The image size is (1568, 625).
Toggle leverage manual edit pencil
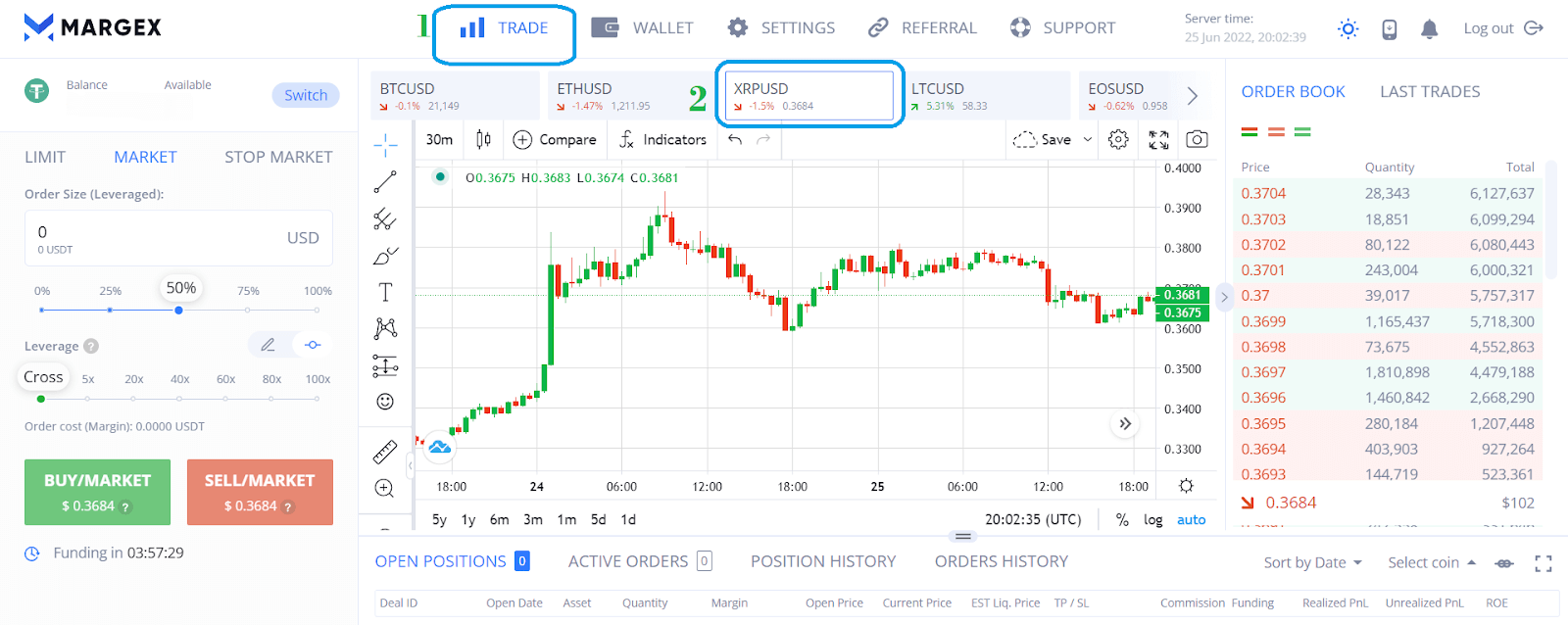pos(268,345)
